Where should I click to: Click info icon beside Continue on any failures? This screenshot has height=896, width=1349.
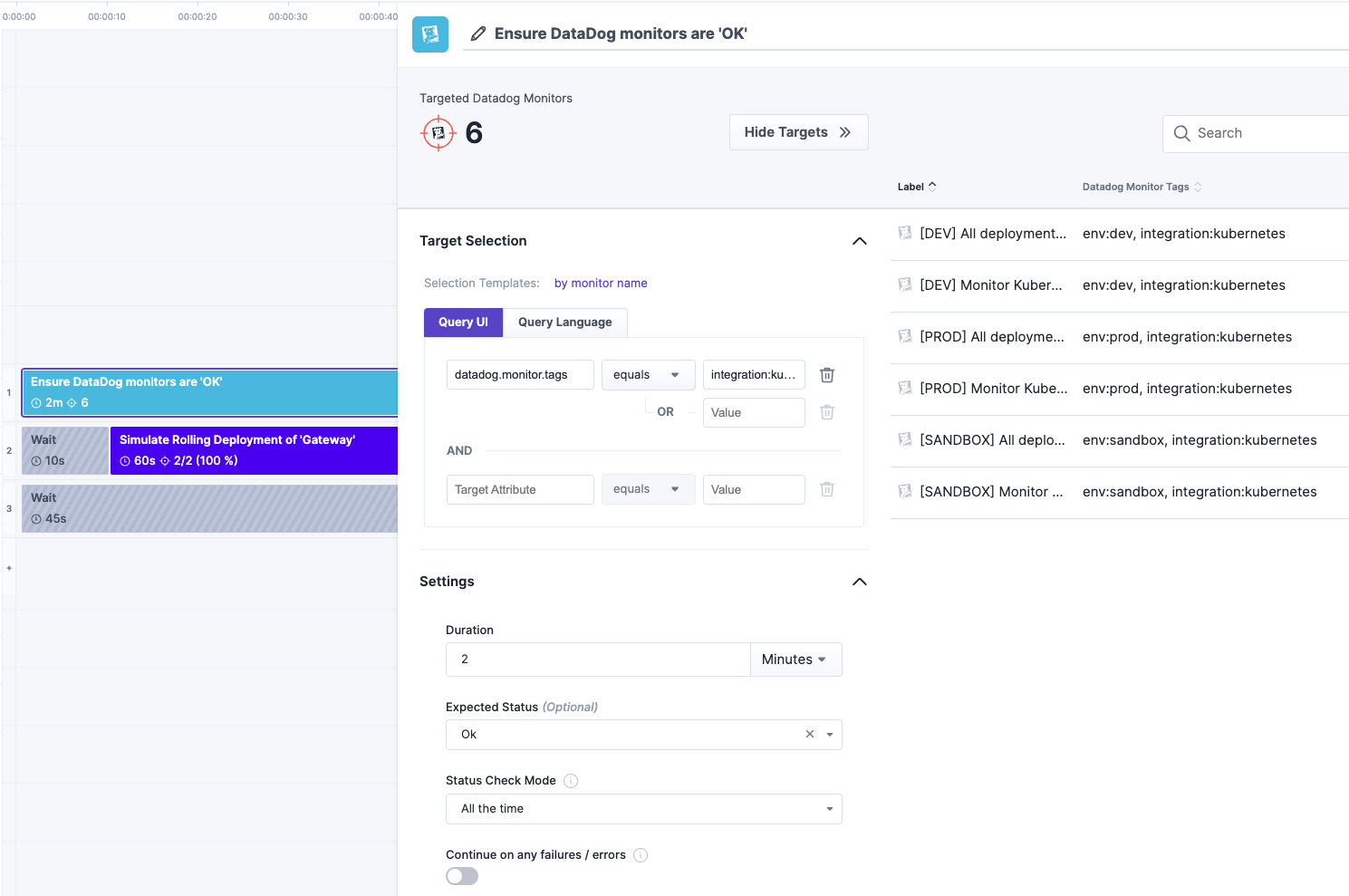tap(641, 855)
